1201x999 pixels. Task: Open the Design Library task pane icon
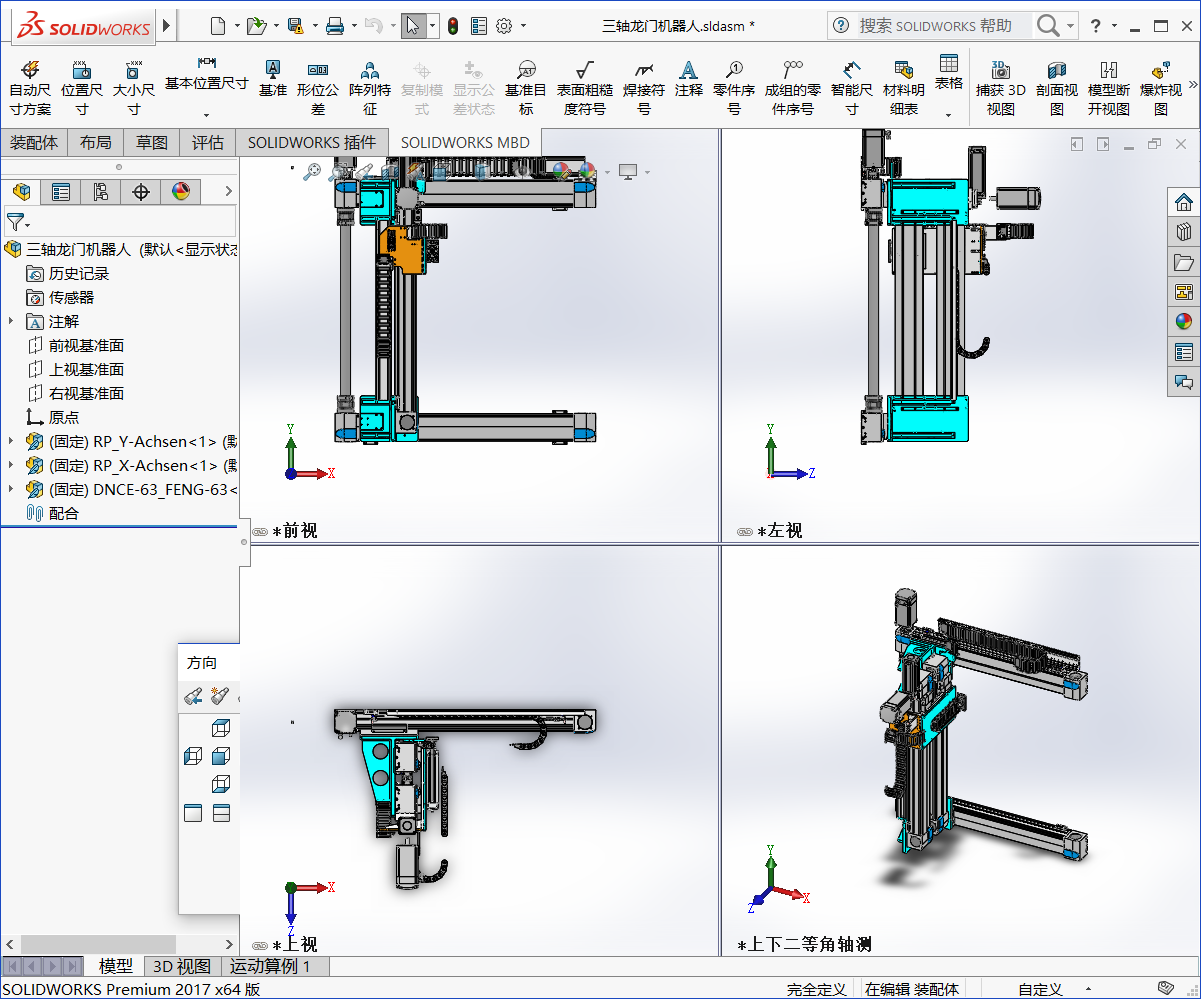pyautogui.click(x=1184, y=232)
